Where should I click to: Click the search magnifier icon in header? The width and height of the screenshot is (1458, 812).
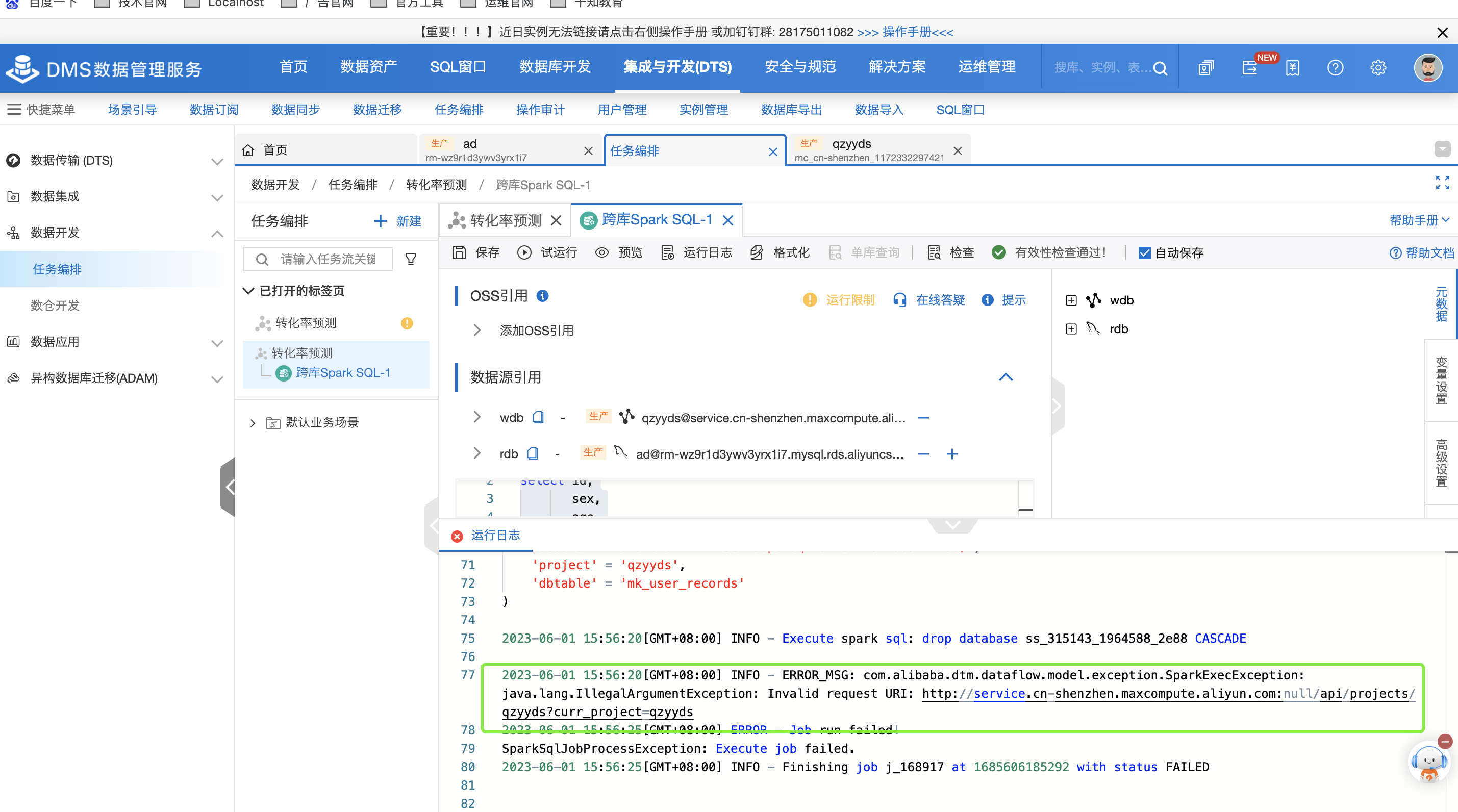pyautogui.click(x=1160, y=68)
